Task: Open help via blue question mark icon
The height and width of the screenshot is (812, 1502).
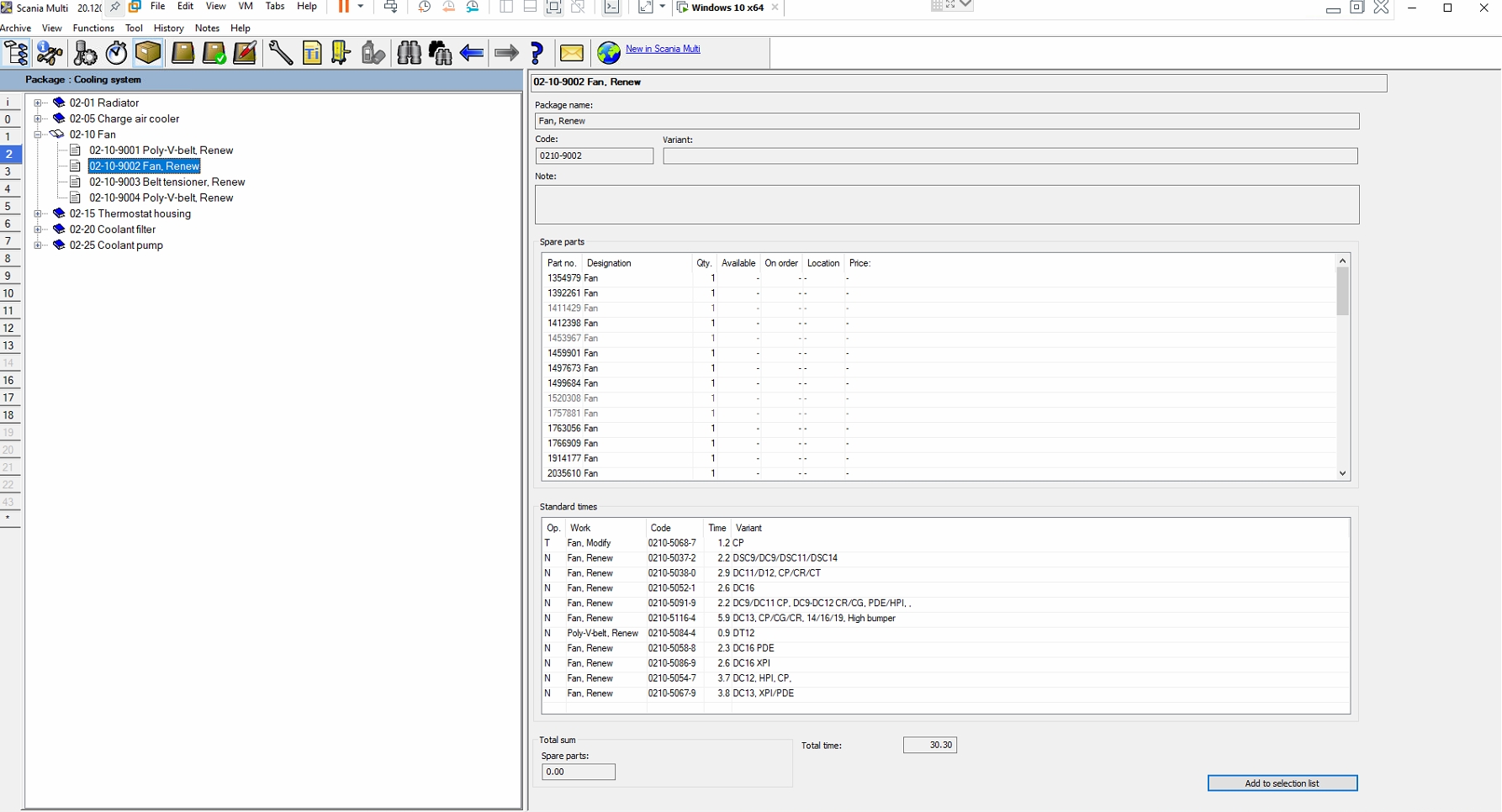Action: coord(537,53)
